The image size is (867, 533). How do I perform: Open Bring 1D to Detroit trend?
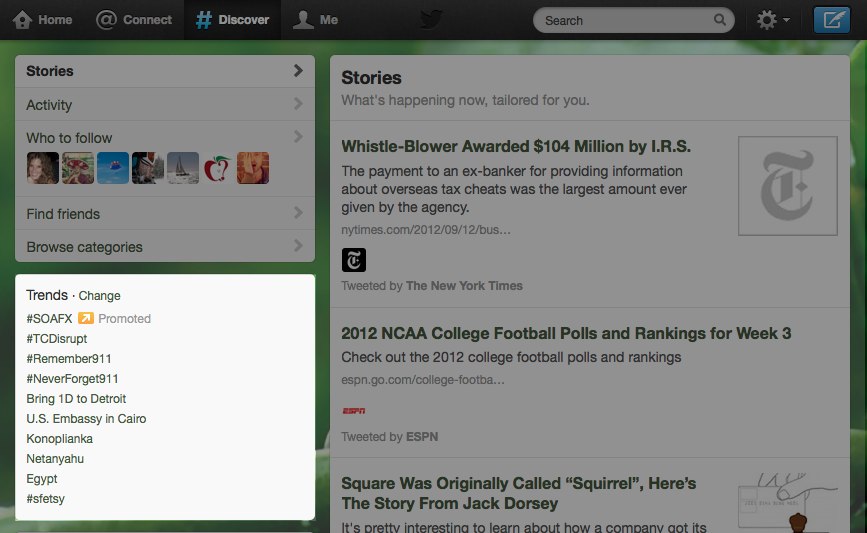[x=76, y=399]
